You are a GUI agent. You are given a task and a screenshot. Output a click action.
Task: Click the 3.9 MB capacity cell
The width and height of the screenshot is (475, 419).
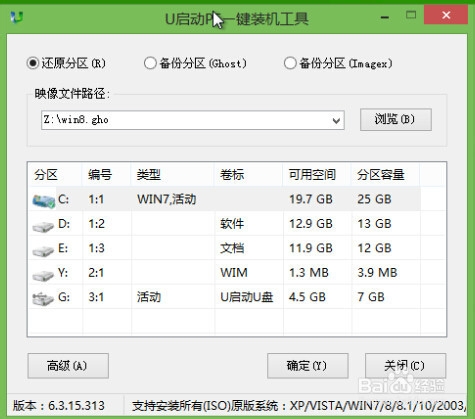377,273
